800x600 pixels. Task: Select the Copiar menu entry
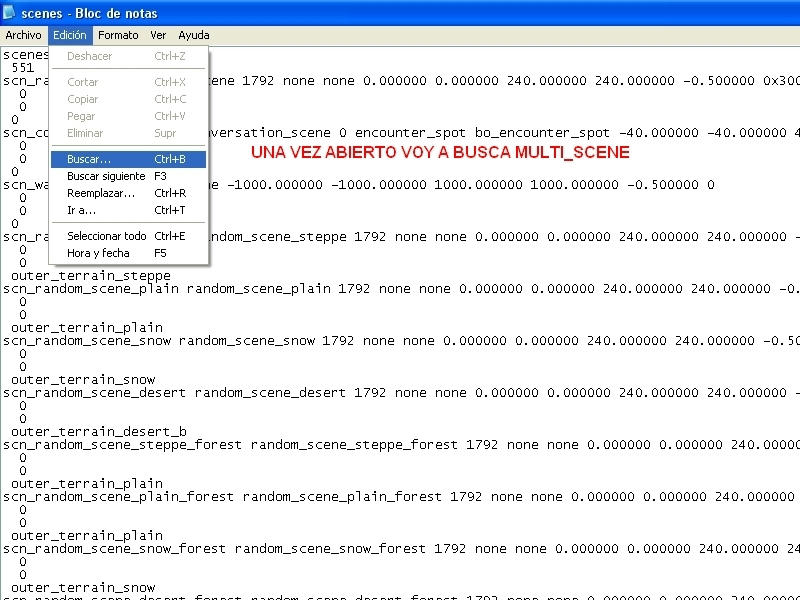pyautogui.click(x=83, y=99)
